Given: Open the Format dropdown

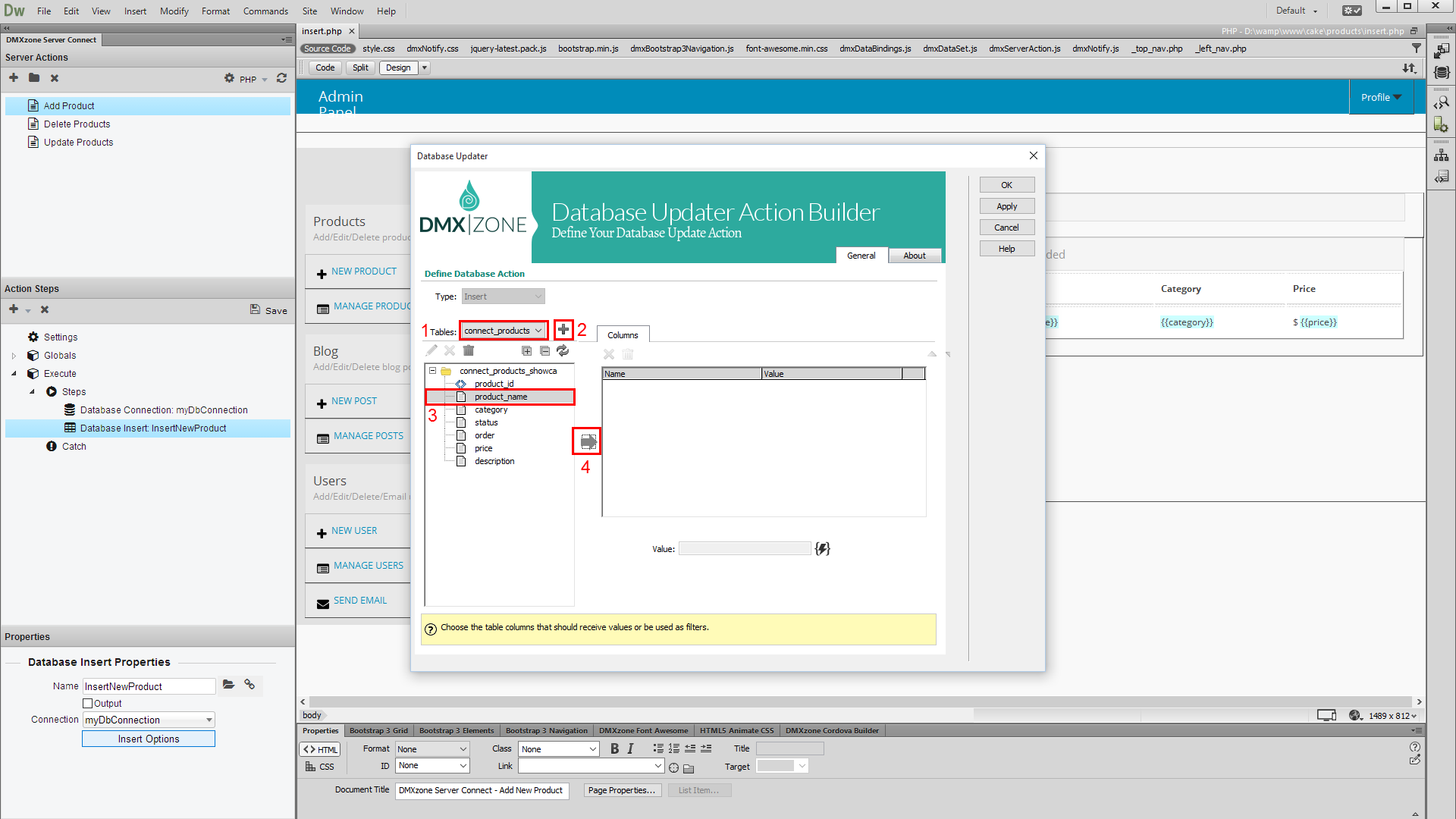Looking at the screenshot, I should pyautogui.click(x=432, y=749).
